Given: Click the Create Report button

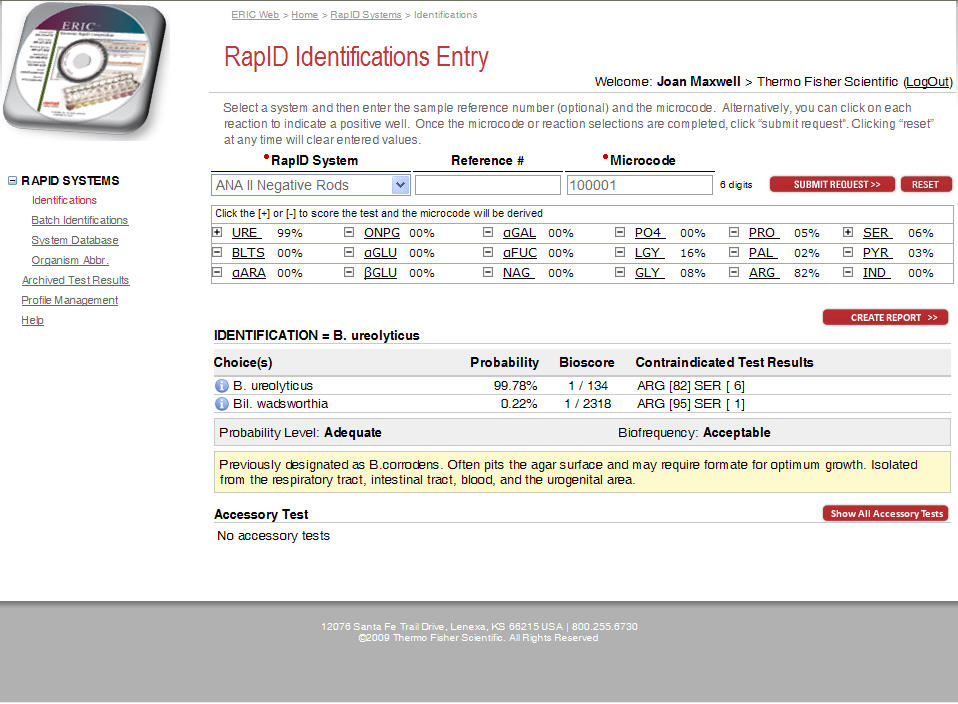Looking at the screenshot, I should pyautogui.click(x=885, y=317).
